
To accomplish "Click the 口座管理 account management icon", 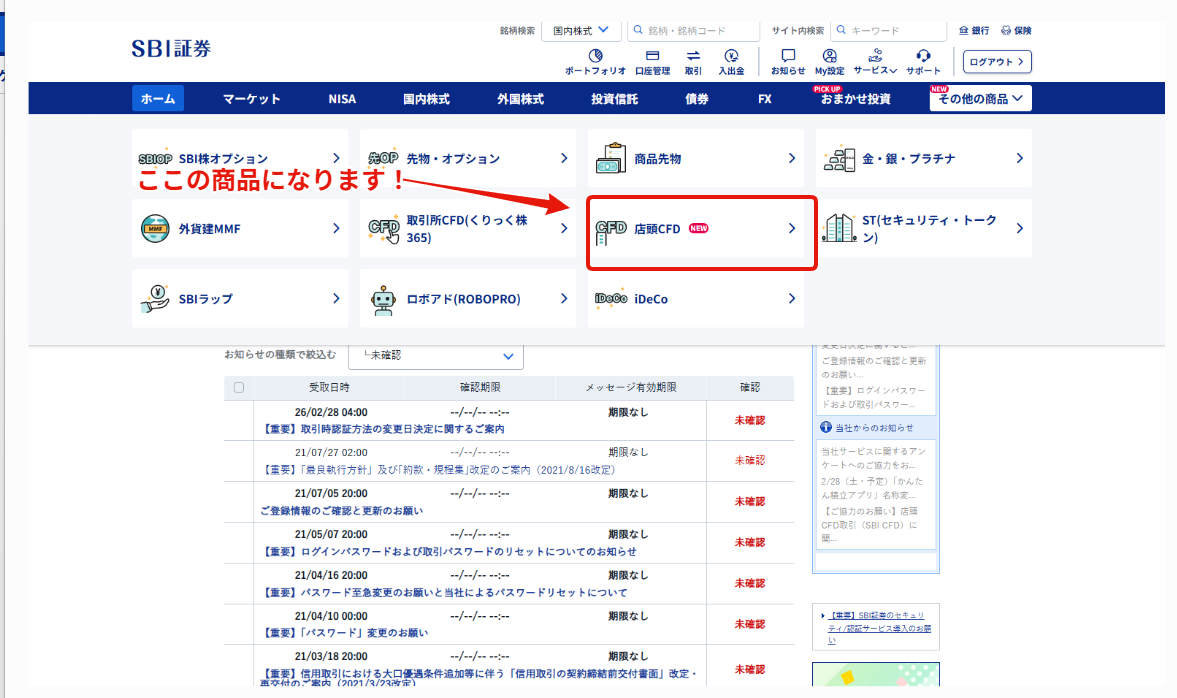I will click(652, 56).
